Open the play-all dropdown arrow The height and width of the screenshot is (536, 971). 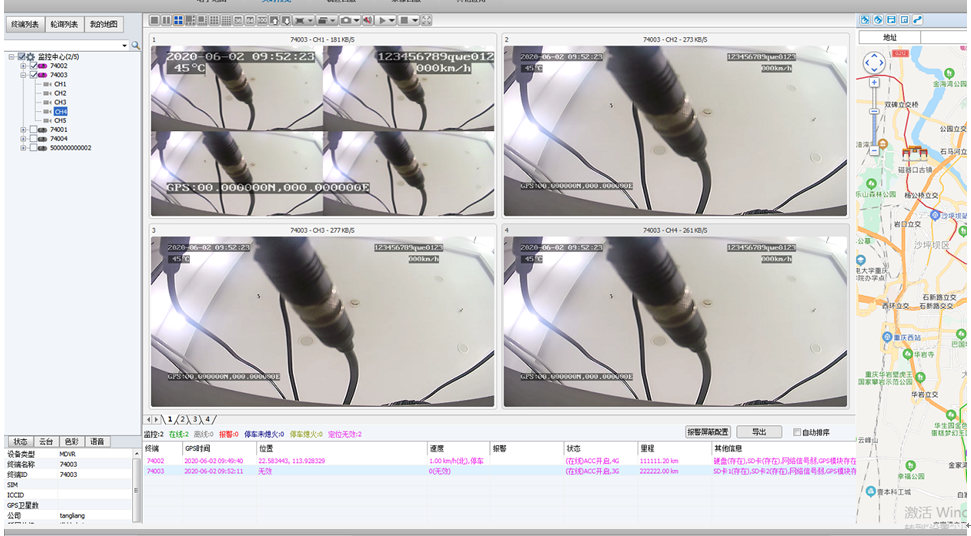[392, 20]
